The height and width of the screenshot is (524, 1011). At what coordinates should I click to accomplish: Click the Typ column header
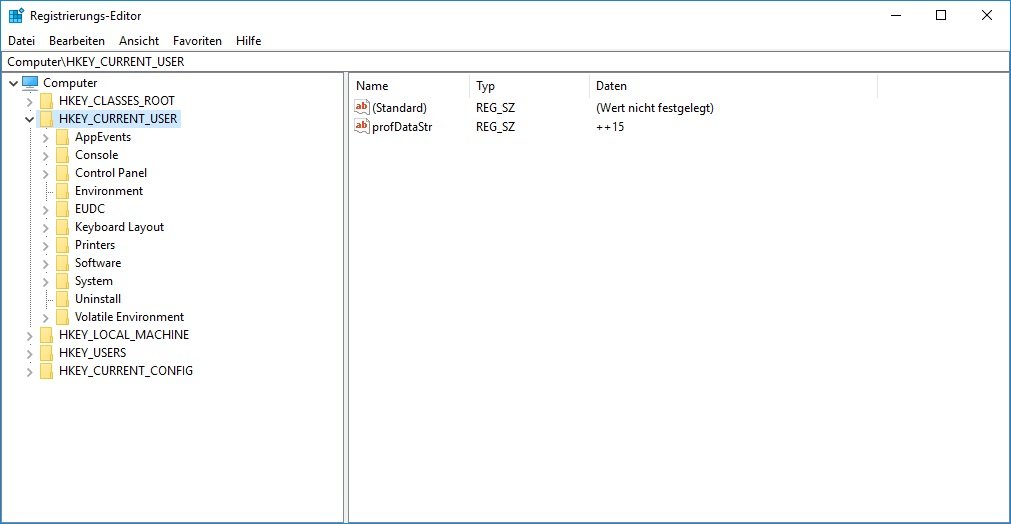[x=529, y=86]
